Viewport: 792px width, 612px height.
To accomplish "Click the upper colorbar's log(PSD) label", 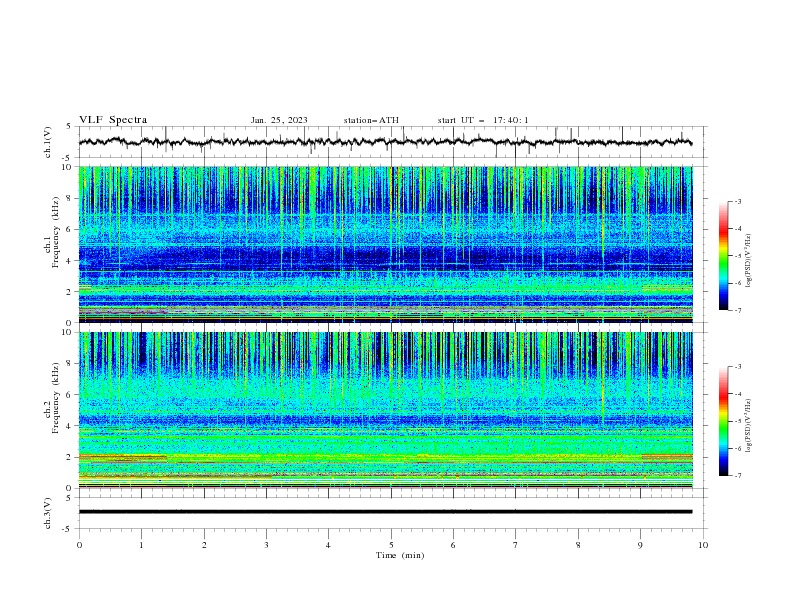I will (749, 261).
